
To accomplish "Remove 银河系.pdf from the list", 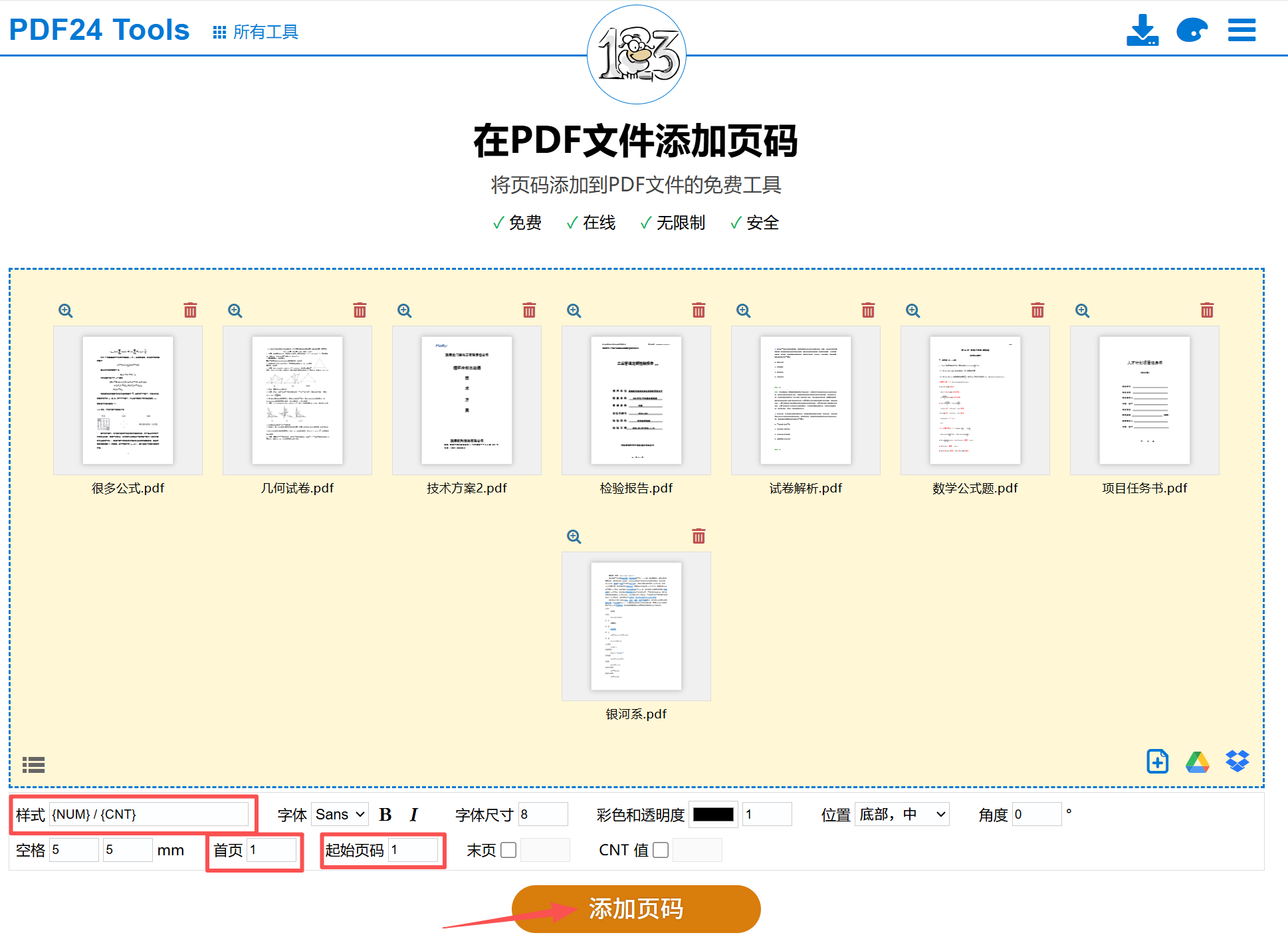I will 698,536.
